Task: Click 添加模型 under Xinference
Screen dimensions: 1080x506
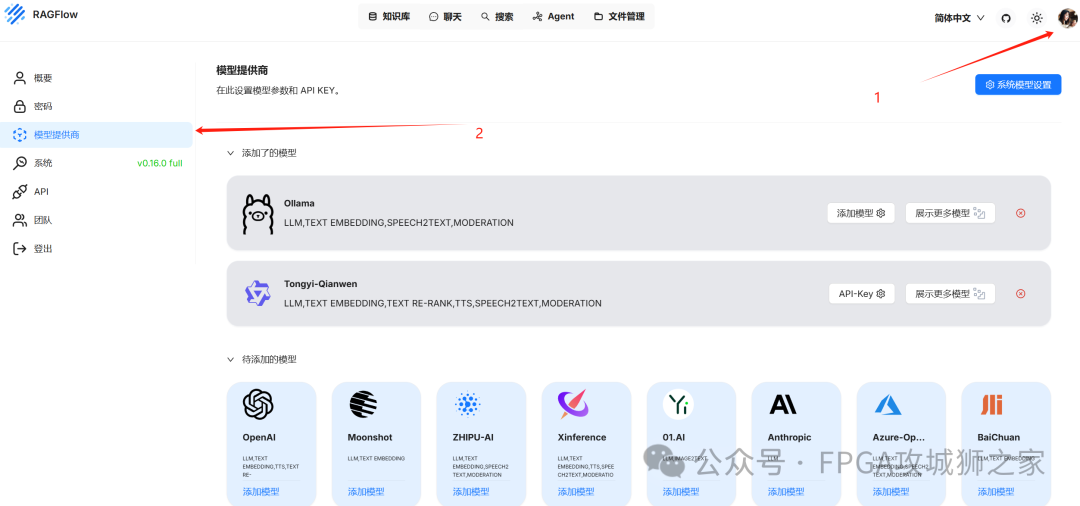Action: [x=576, y=492]
